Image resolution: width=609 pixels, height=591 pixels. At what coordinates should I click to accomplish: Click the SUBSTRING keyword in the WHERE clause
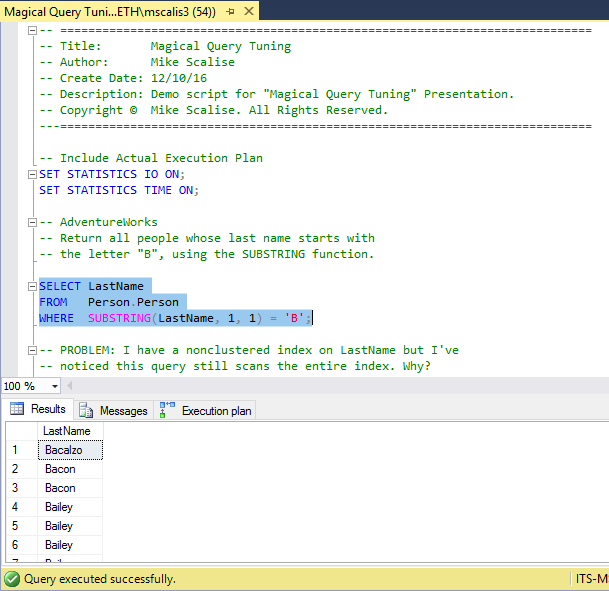point(119,318)
